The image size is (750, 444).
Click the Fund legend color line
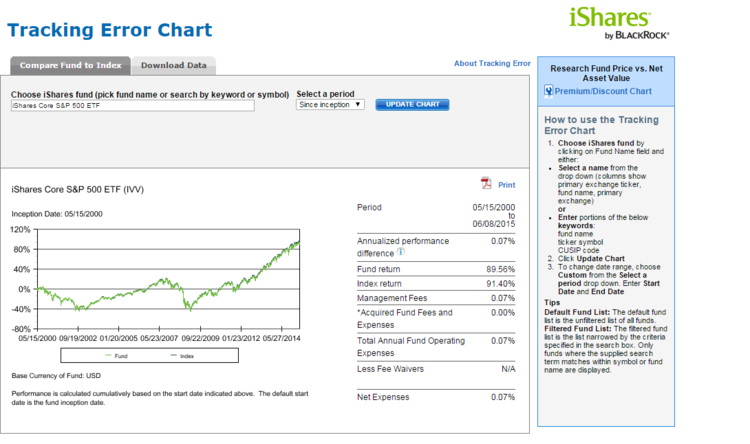point(107,355)
